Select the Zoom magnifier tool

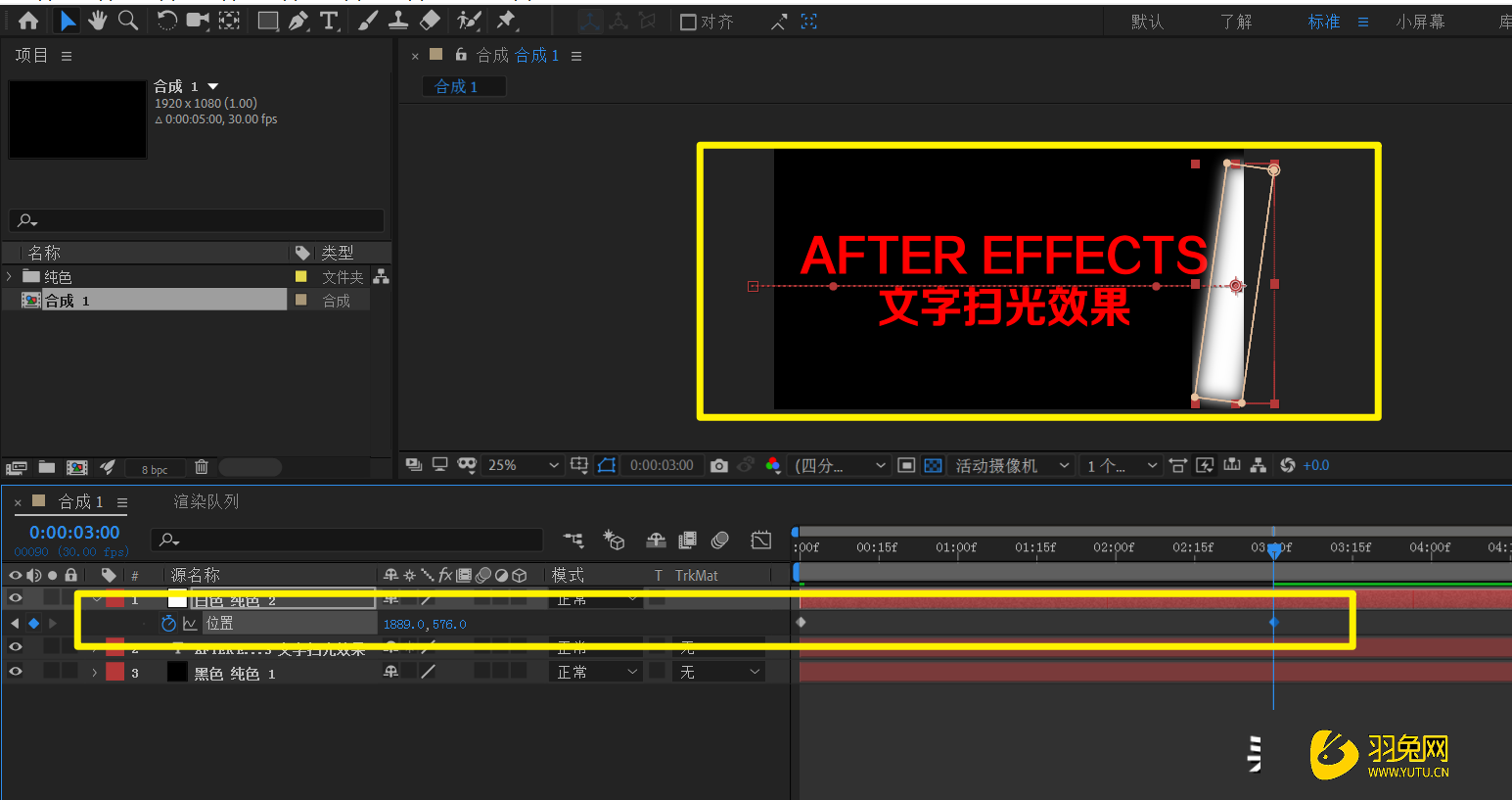click(x=127, y=21)
